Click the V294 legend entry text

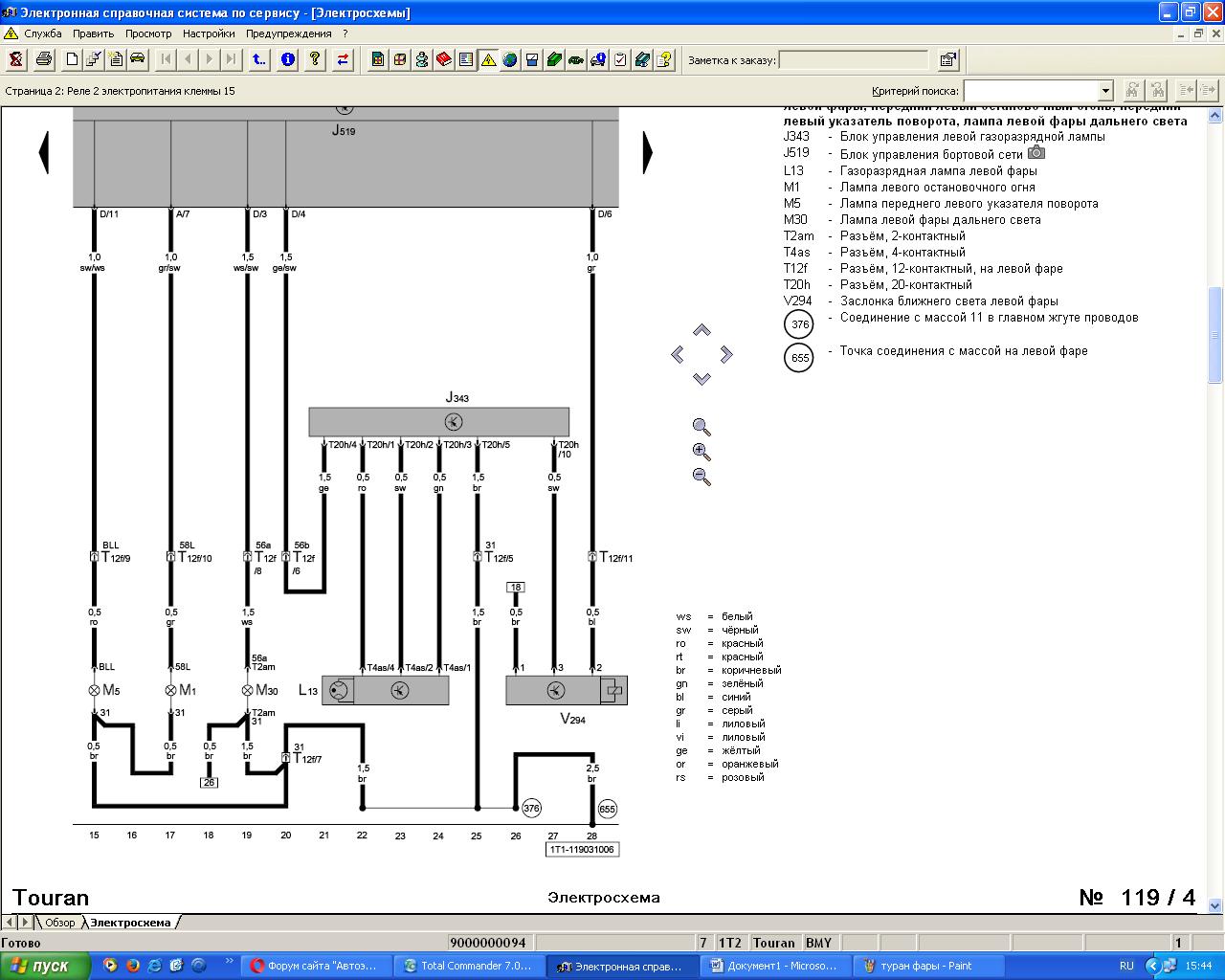pos(949,301)
